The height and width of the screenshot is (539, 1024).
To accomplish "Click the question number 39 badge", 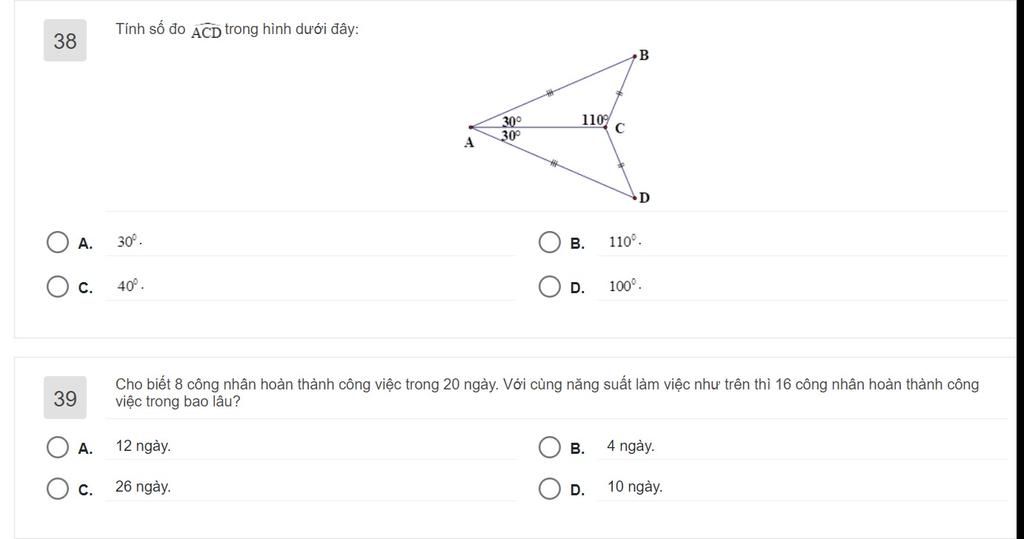I will click(65, 398).
